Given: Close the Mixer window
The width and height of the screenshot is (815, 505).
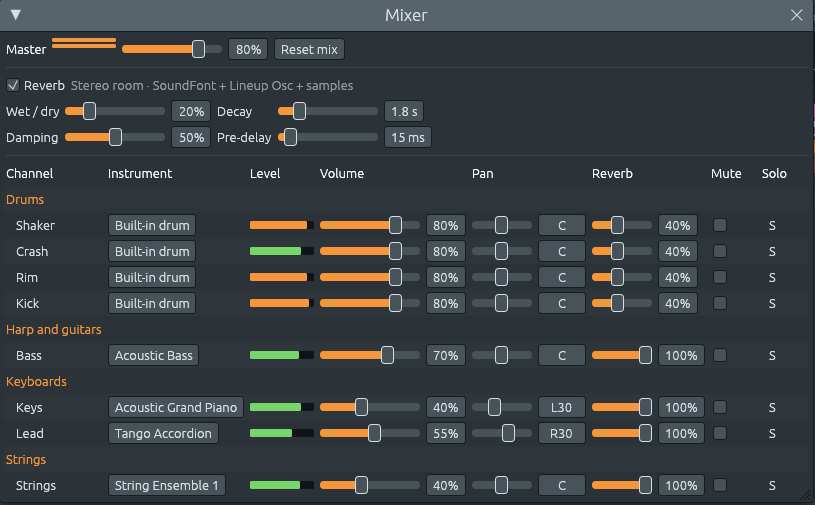Looking at the screenshot, I should point(796,15).
